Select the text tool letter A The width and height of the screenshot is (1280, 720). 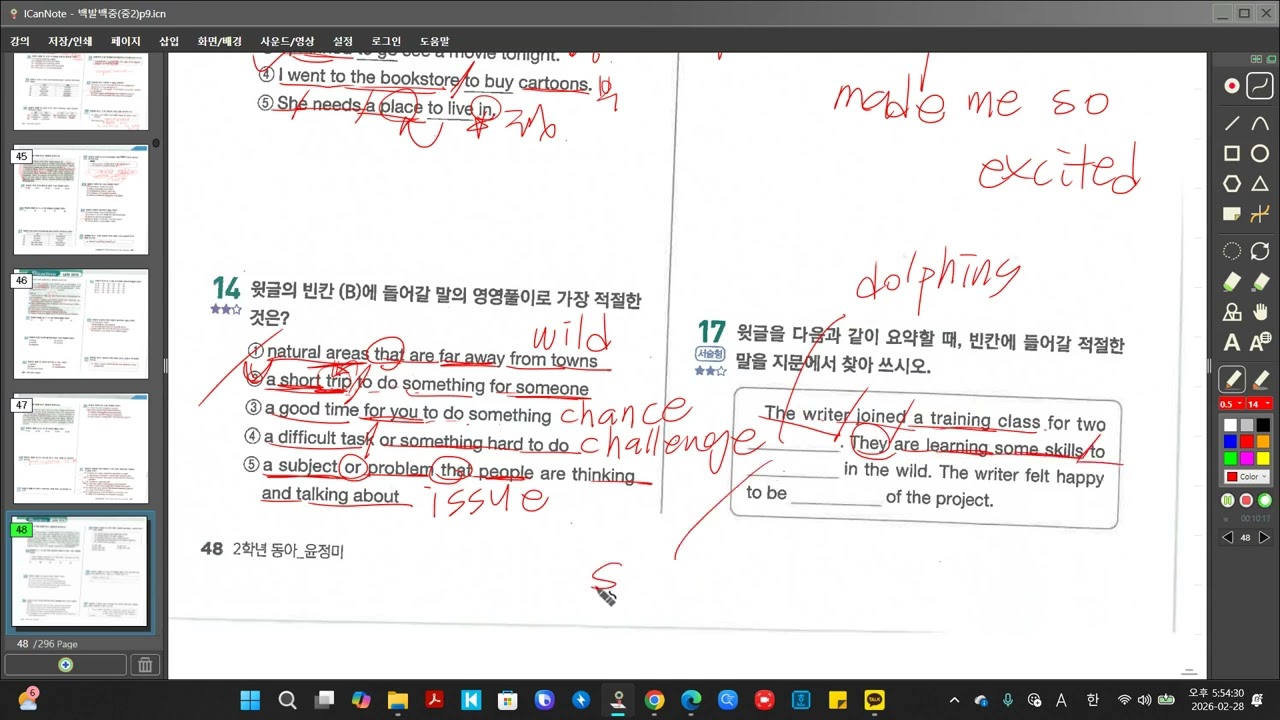(1232, 343)
